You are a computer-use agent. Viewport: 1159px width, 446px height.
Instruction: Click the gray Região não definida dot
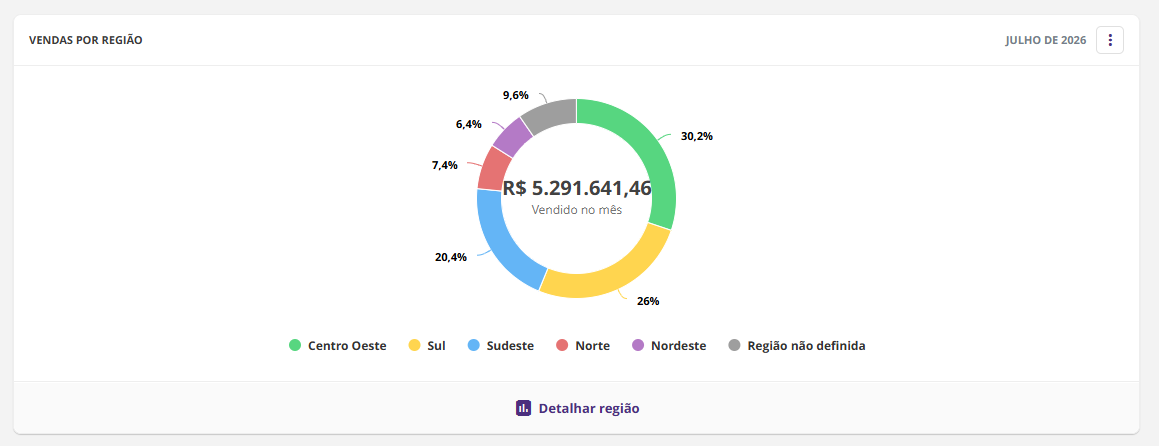(735, 345)
